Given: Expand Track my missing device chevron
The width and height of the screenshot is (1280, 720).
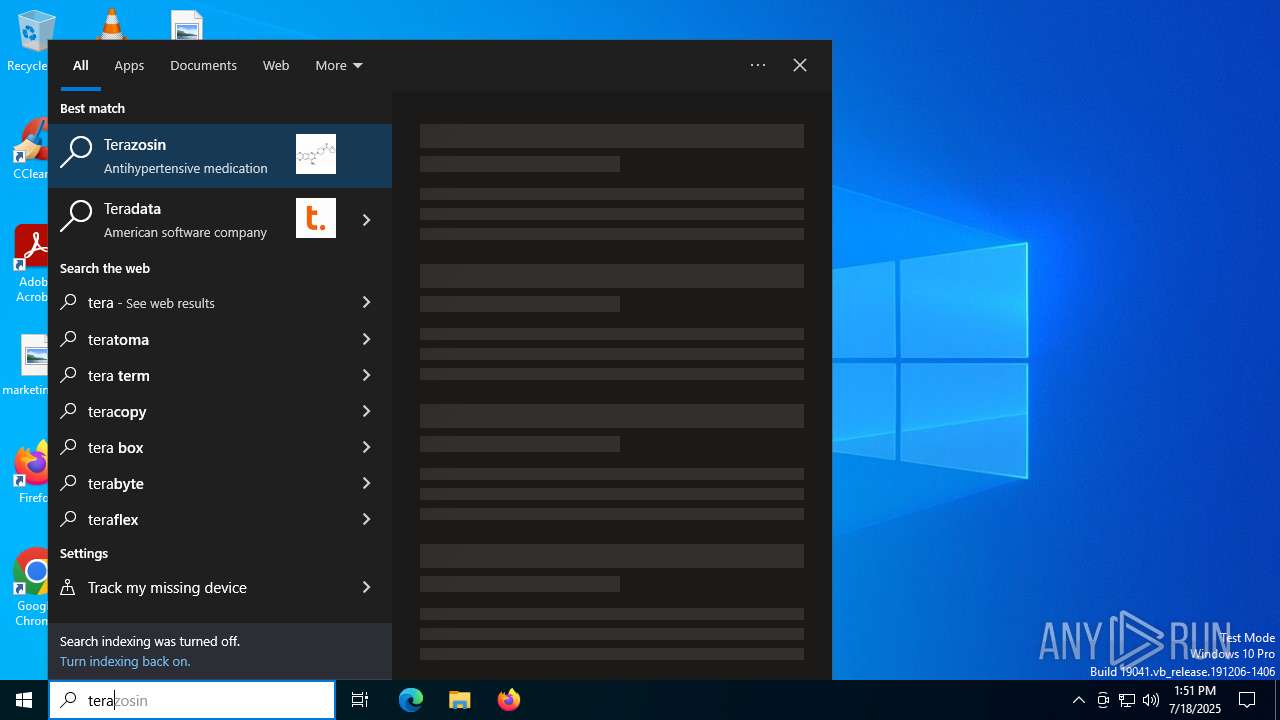Looking at the screenshot, I should [x=367, y=587].
